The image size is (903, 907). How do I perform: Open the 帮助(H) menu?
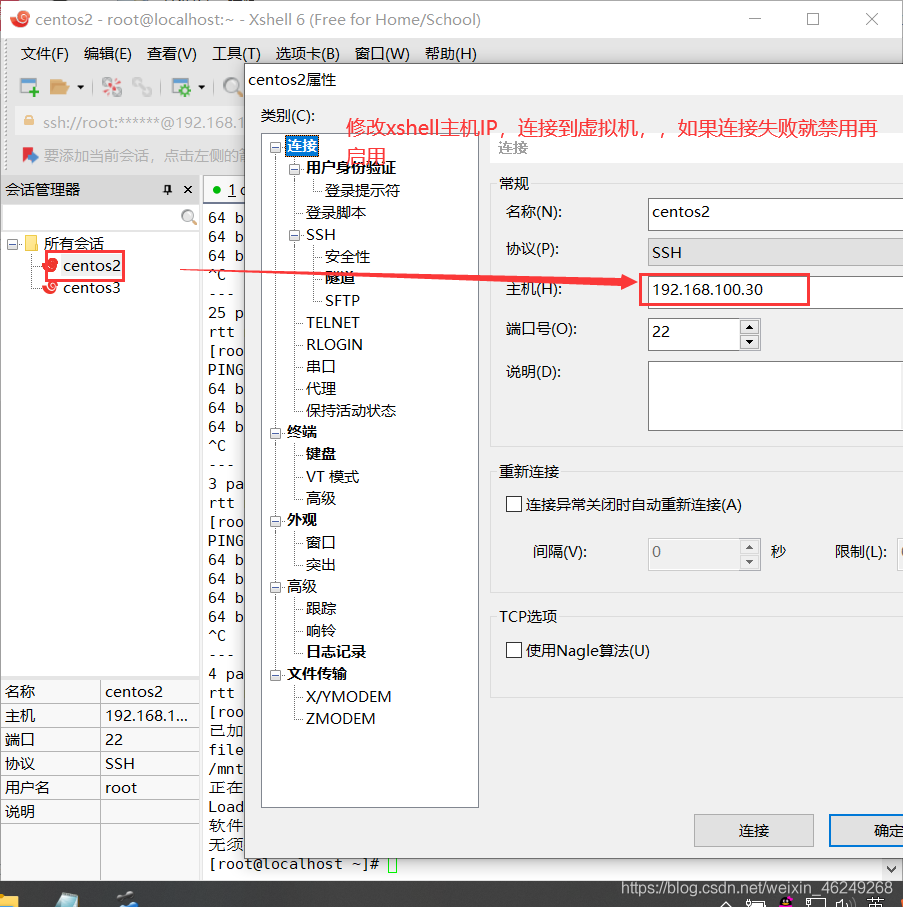pyautogui.click(x=451, y=54)
